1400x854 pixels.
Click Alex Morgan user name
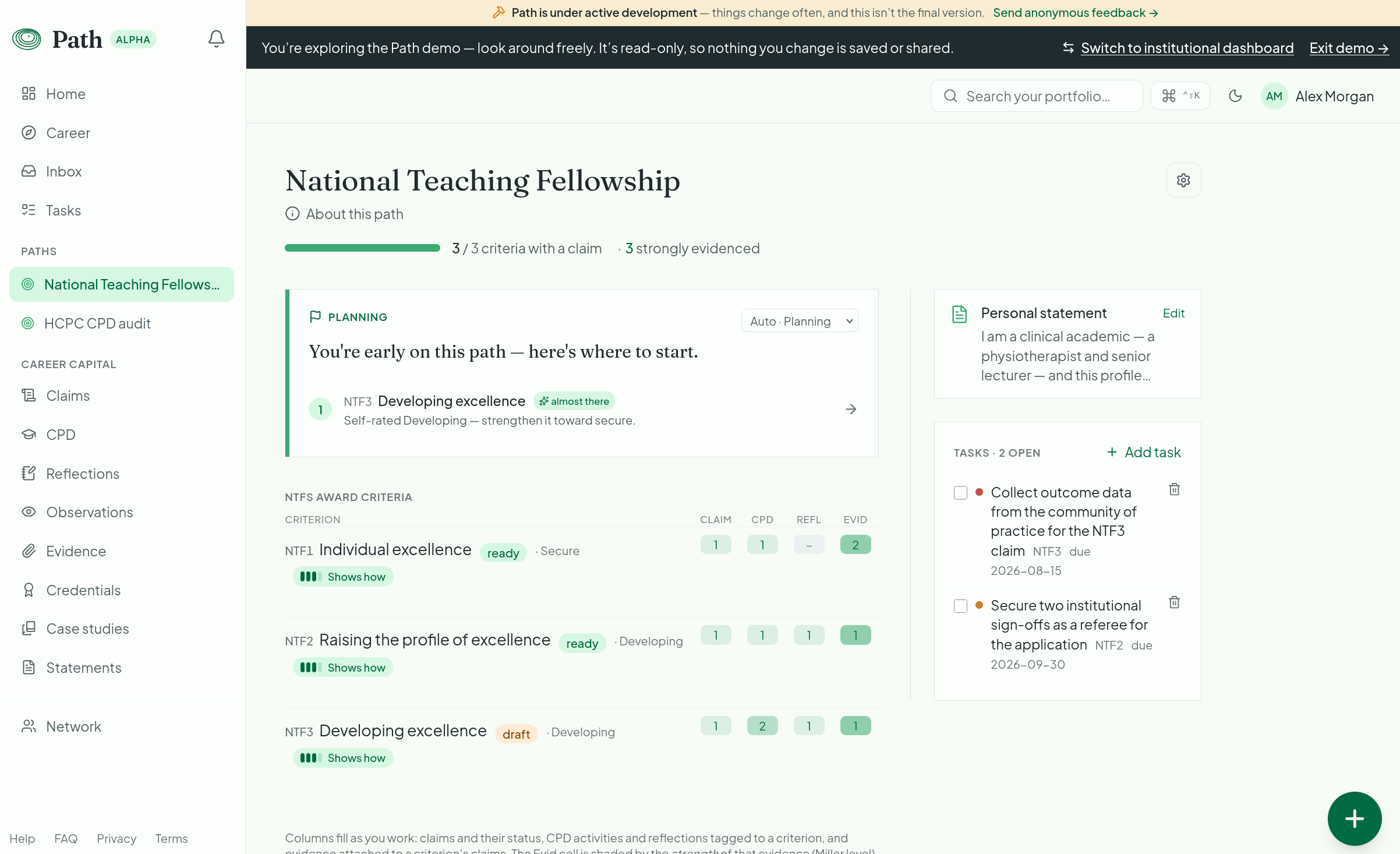pos(1334,96)
